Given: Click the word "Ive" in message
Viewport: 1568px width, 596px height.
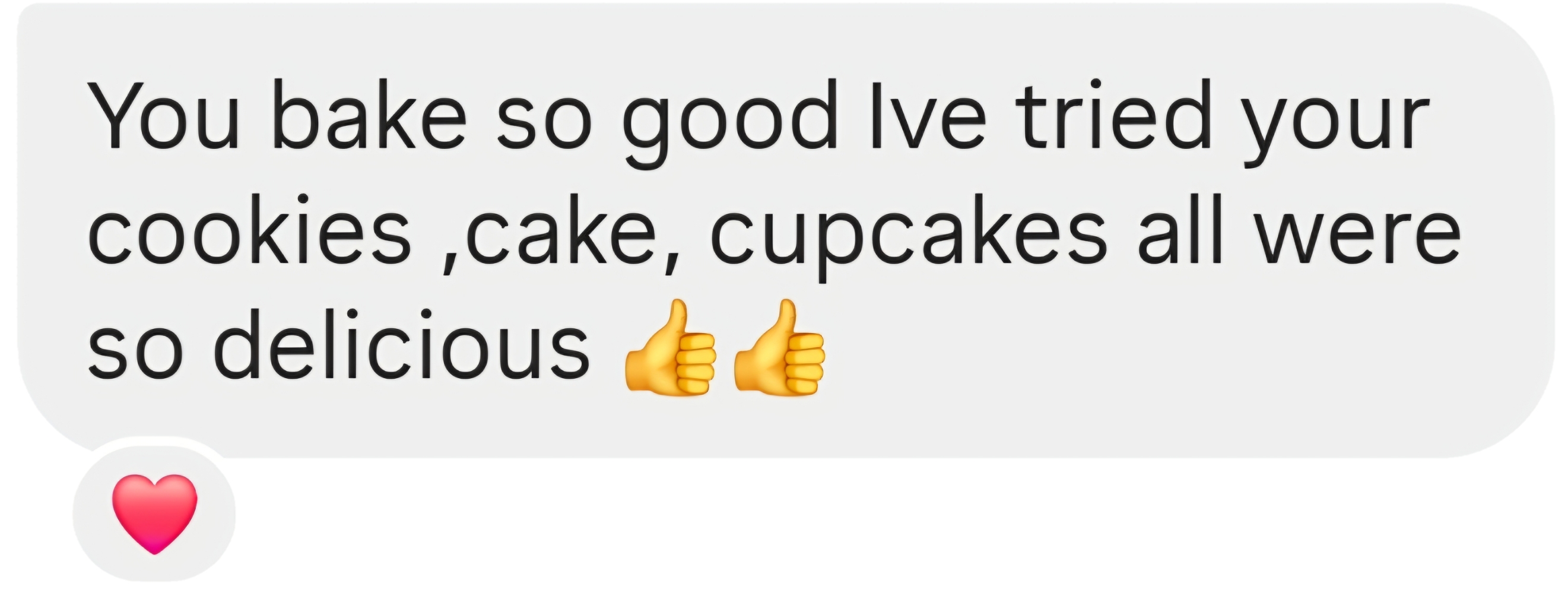Looking at the screenshot, I should 929,115.
